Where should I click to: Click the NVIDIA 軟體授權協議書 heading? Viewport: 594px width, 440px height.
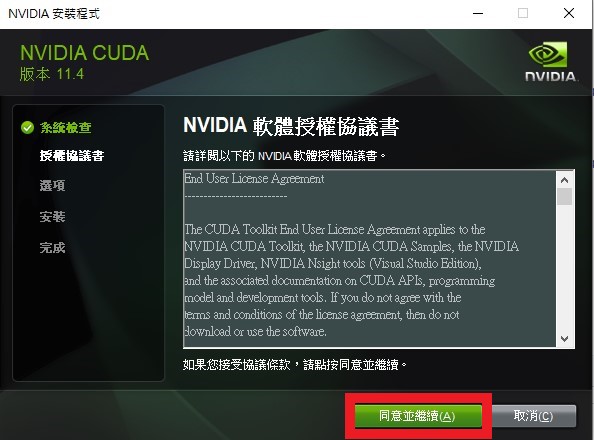[x=291, y=126]
